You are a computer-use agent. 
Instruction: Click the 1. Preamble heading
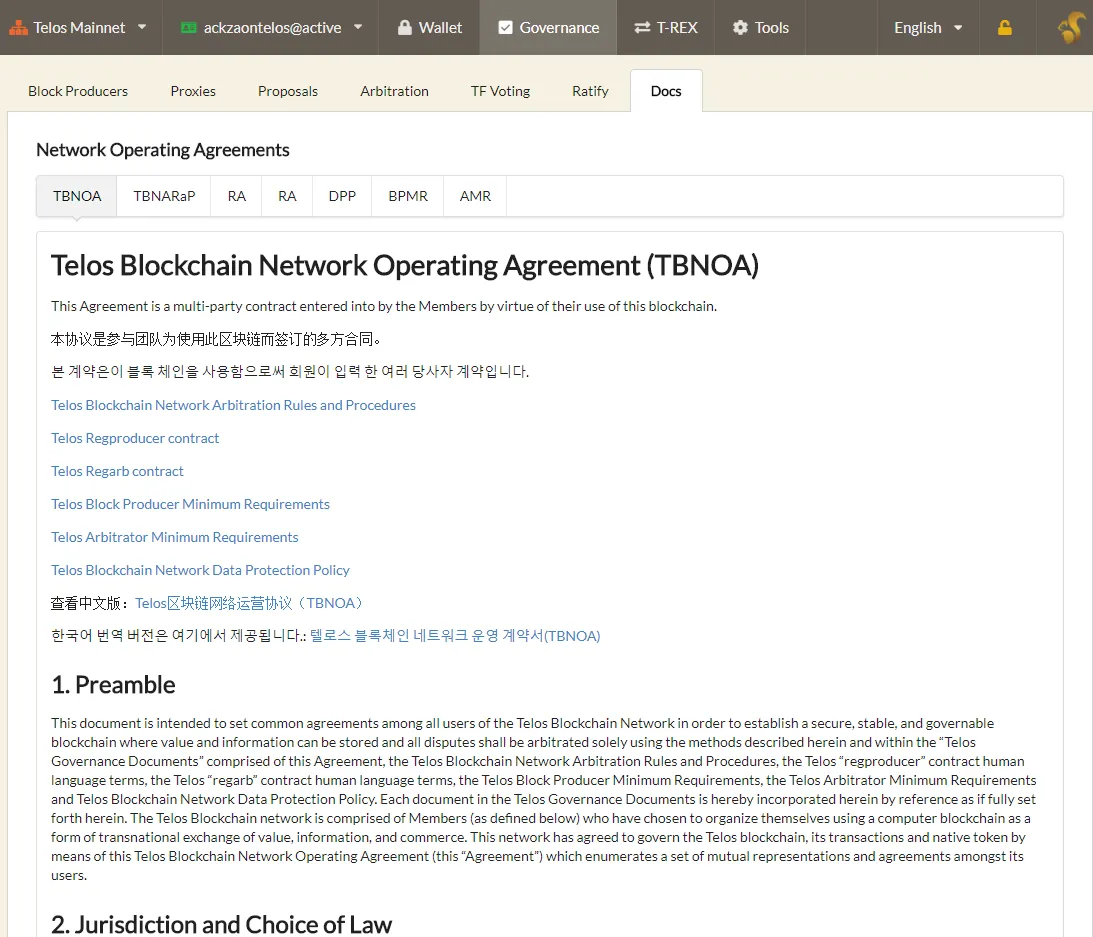(x=113, y=685)
